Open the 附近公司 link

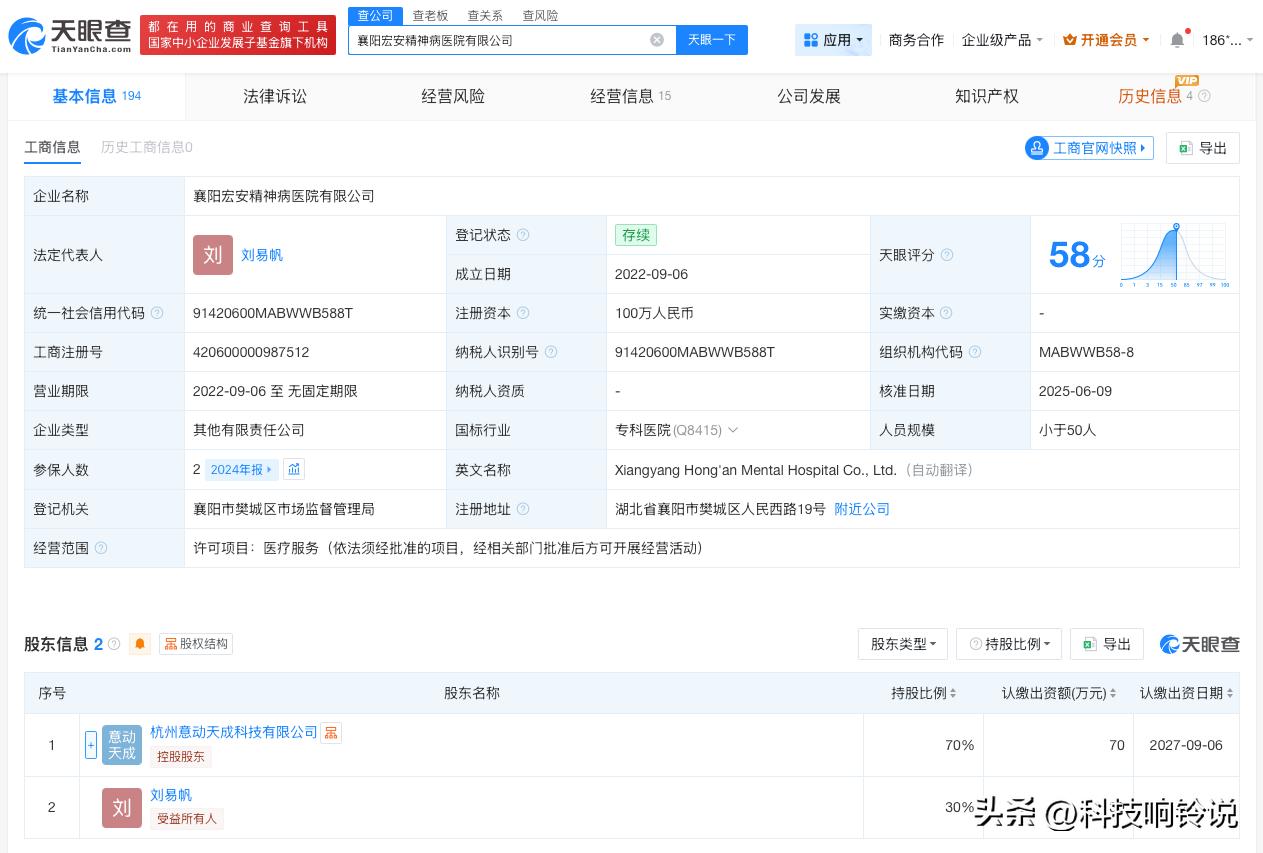point(862,509)
